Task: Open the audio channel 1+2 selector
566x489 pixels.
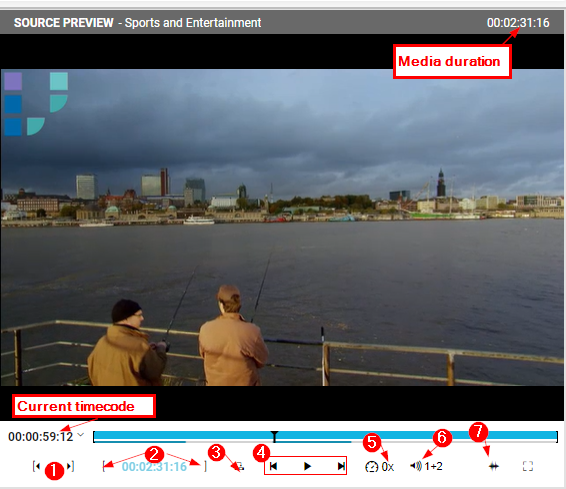Action: click(426, 466)
